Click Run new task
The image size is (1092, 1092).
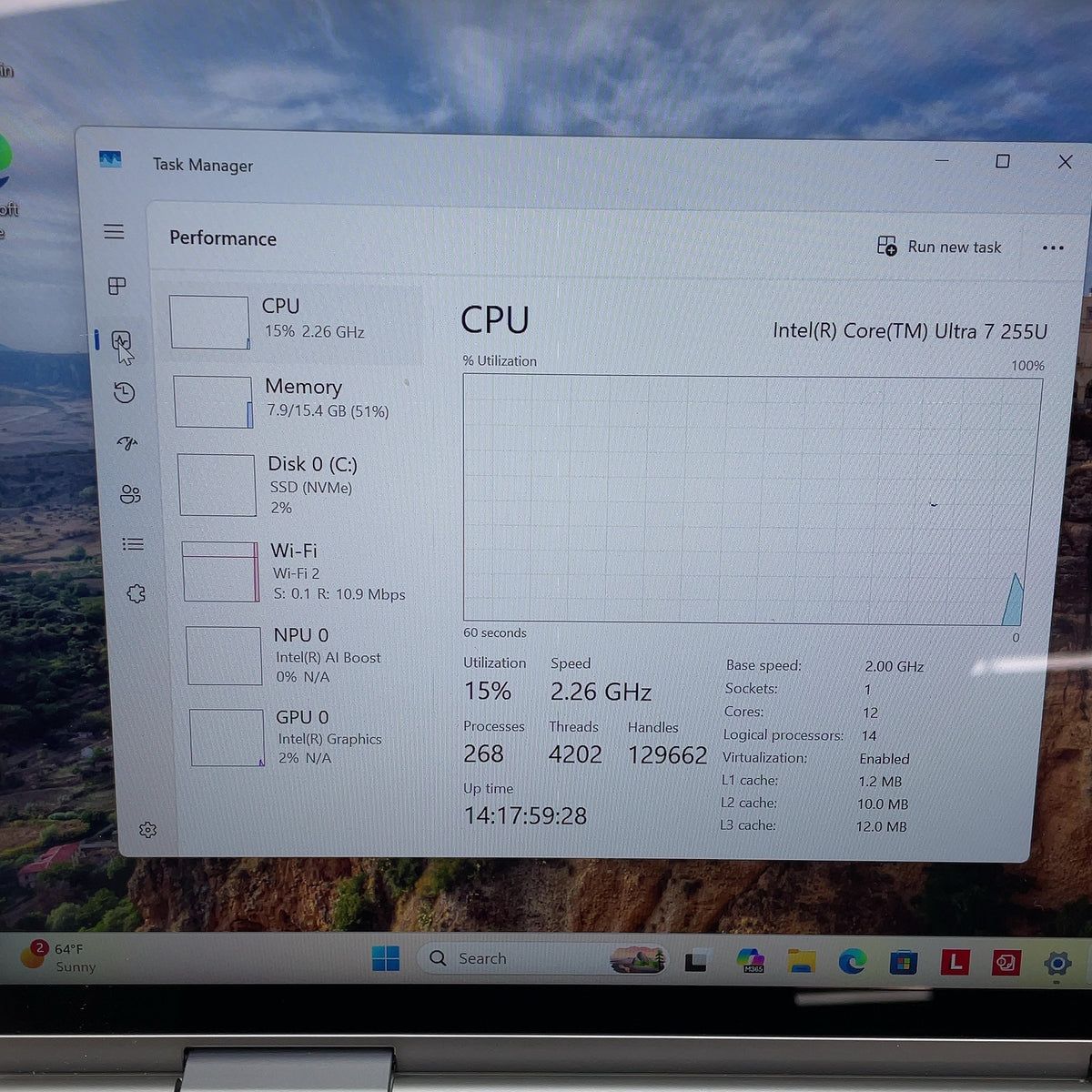(939, 247)
